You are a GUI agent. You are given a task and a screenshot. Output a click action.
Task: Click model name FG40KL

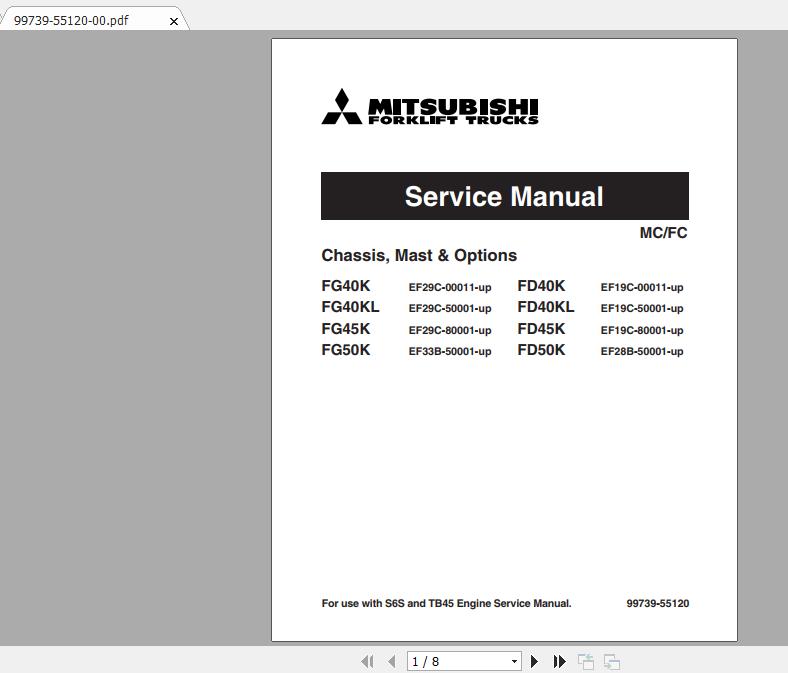350,307
